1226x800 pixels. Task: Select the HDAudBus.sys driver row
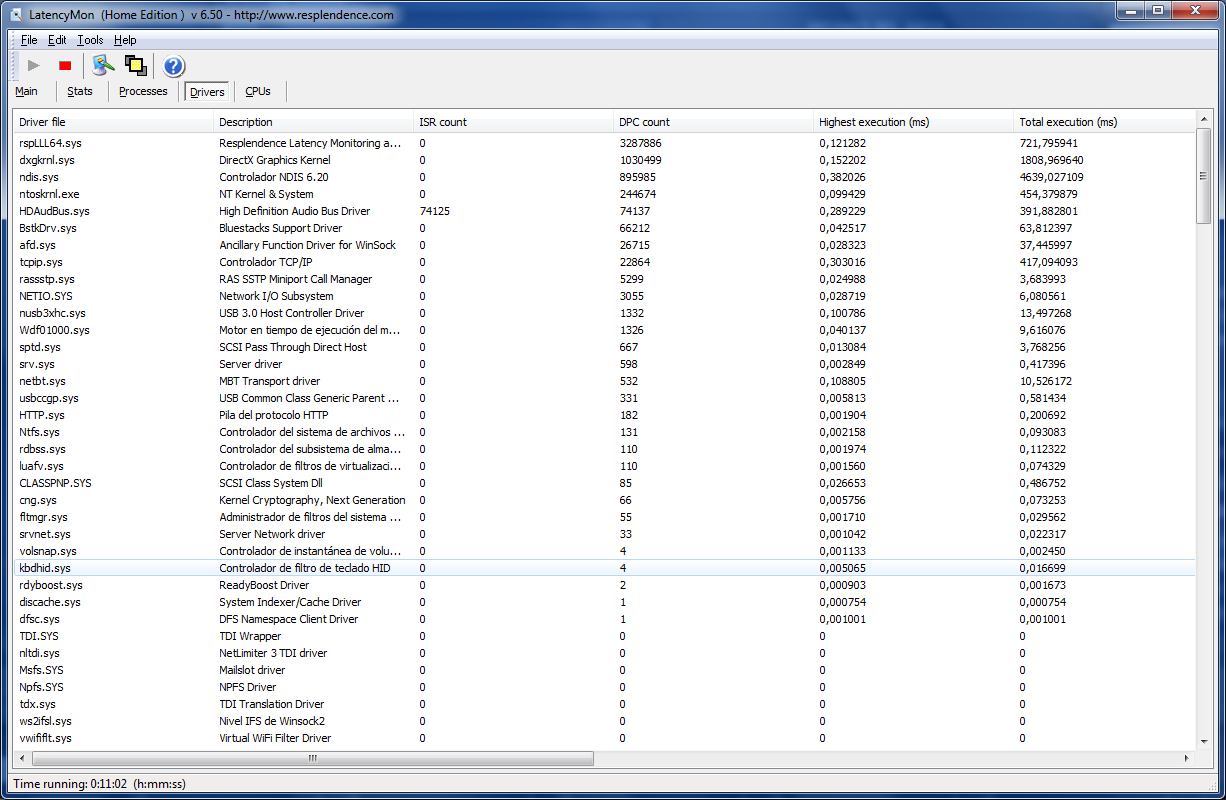coord(54,211)
